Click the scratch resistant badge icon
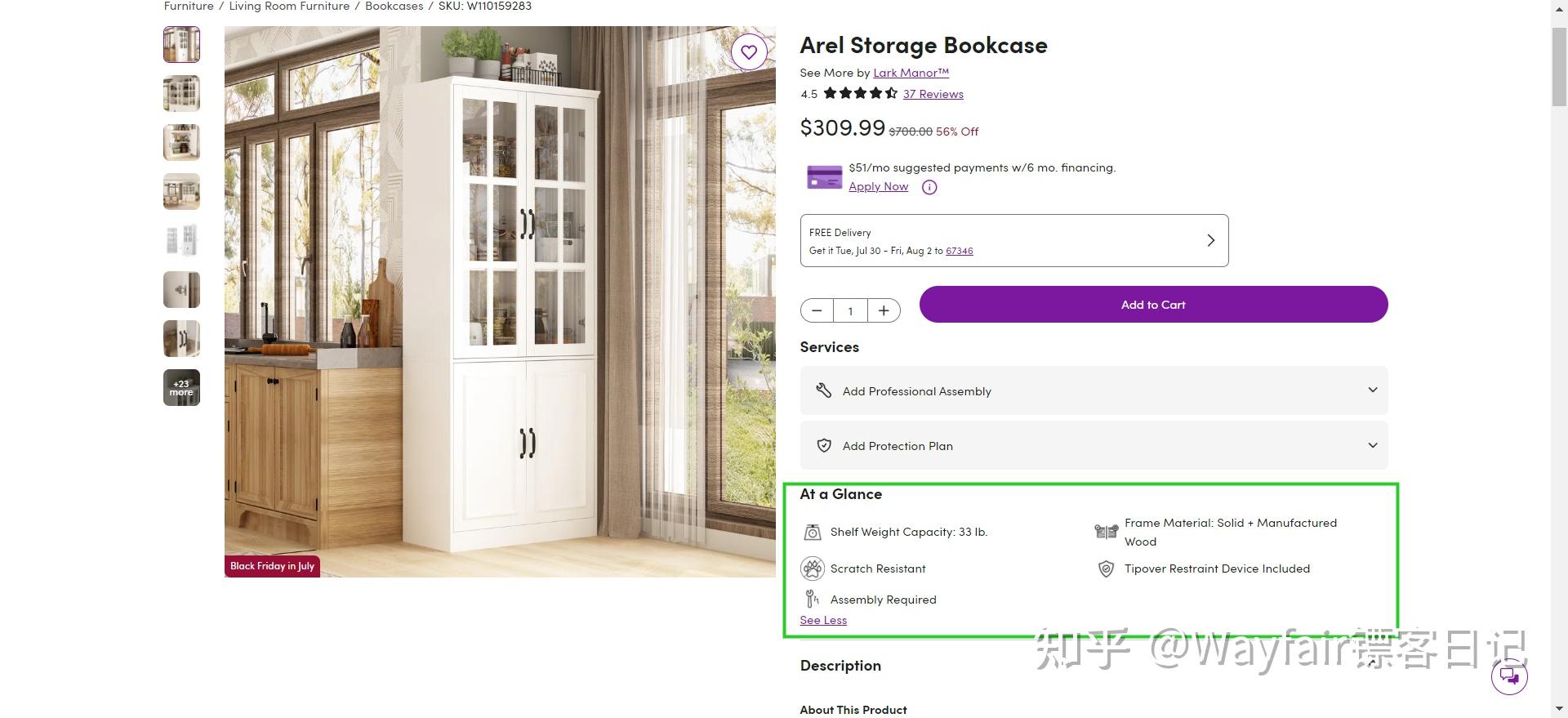The image size is (1568, 718). [x=813, y=568]
